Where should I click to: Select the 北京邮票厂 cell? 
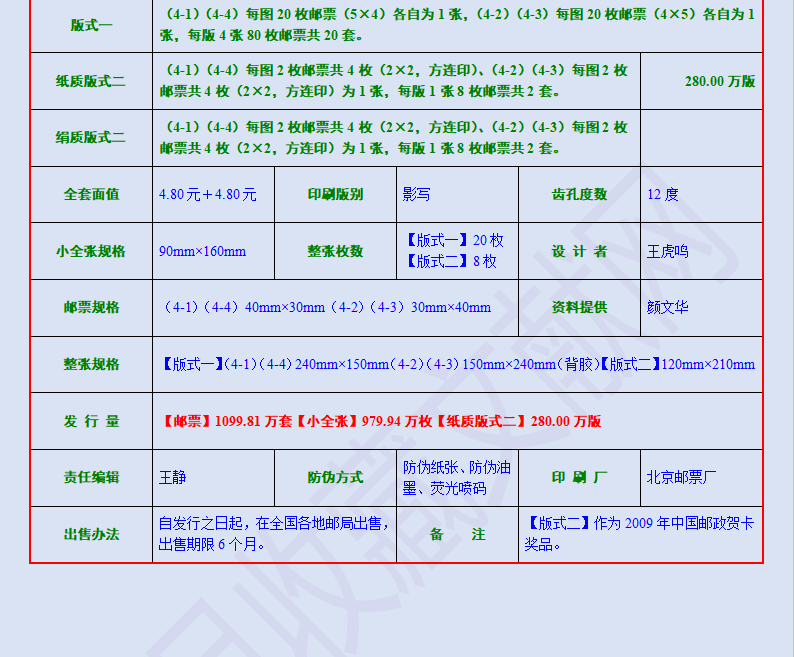pos(682,477)
